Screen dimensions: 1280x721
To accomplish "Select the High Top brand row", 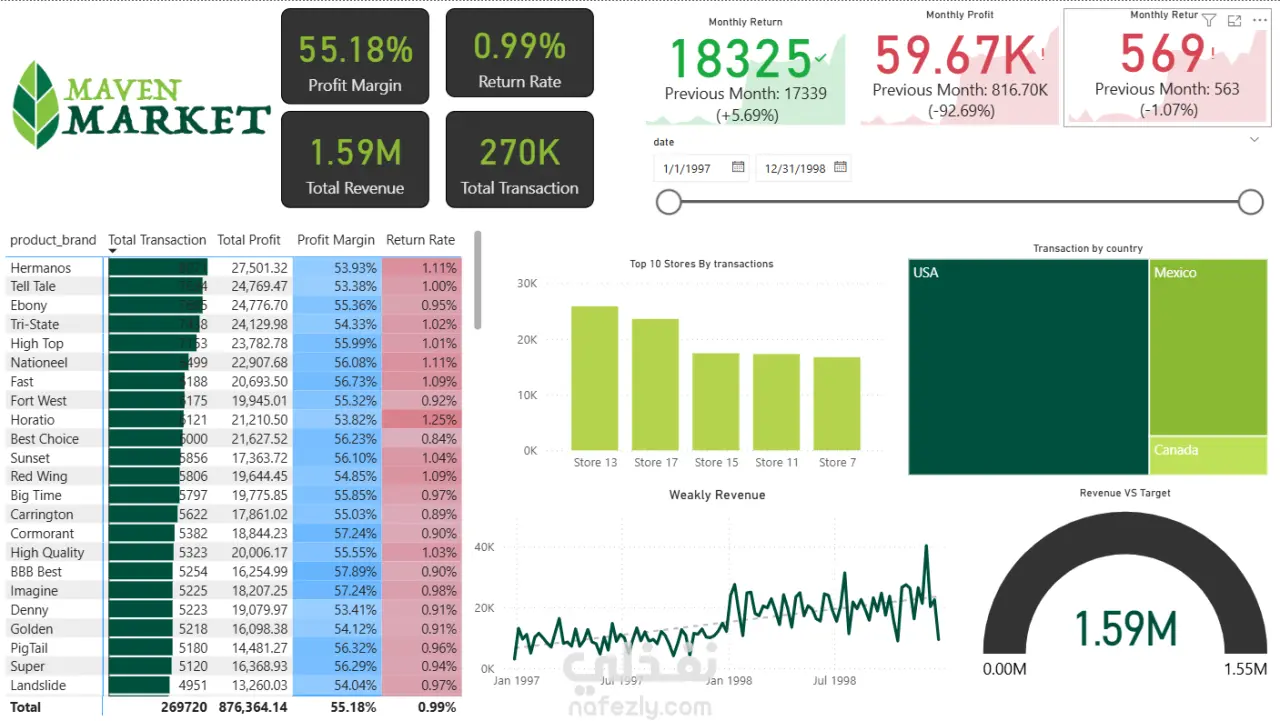I will (x=234, y=343).
